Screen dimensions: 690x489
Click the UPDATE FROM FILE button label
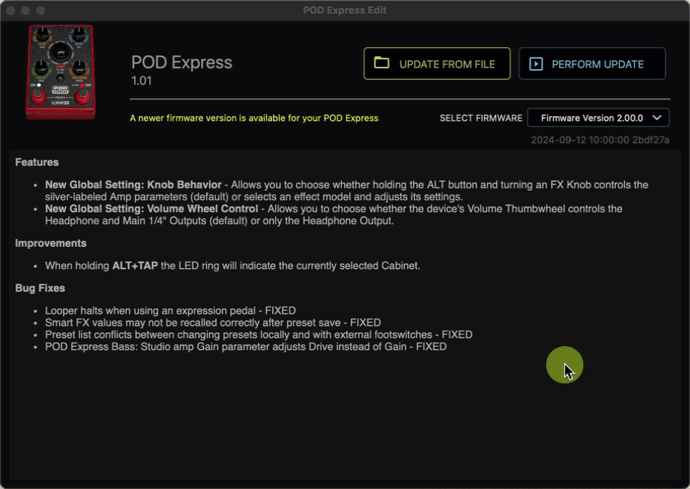(x=447, y=64)
